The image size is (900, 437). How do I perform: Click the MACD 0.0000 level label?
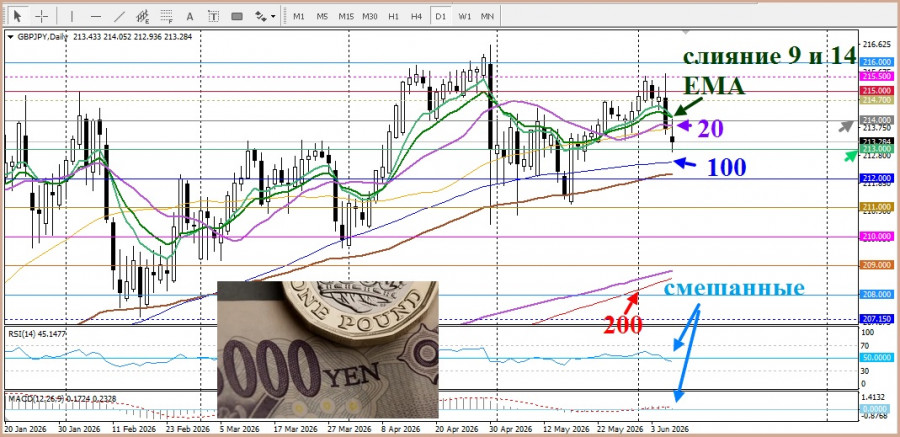point(876,409)
